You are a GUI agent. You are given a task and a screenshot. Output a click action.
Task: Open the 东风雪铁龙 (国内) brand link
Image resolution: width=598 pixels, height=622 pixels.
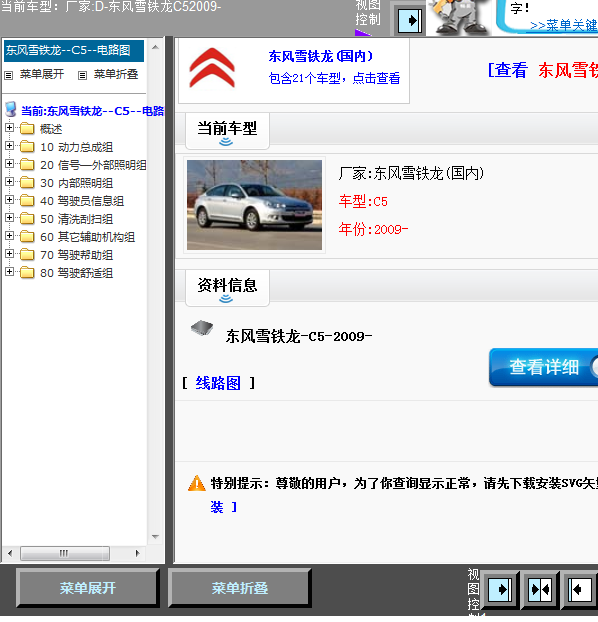[x=321, y=56]
